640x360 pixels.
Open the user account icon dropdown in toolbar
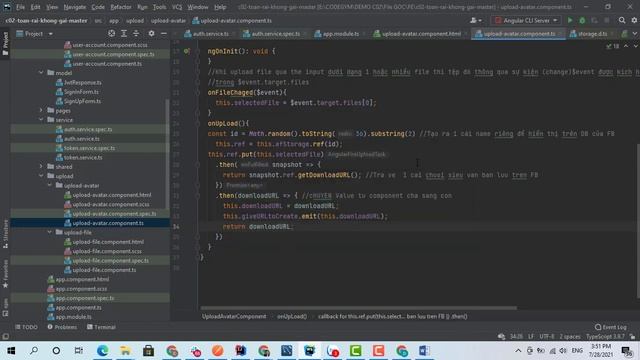pyautogui.click(x=476, y=20)
